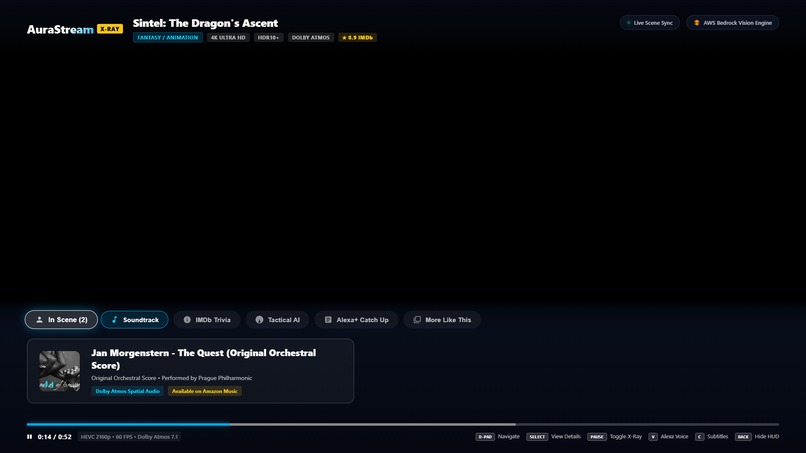
Task: Click the BACK key for Hide HUD
Action: (x=743, y=437)
